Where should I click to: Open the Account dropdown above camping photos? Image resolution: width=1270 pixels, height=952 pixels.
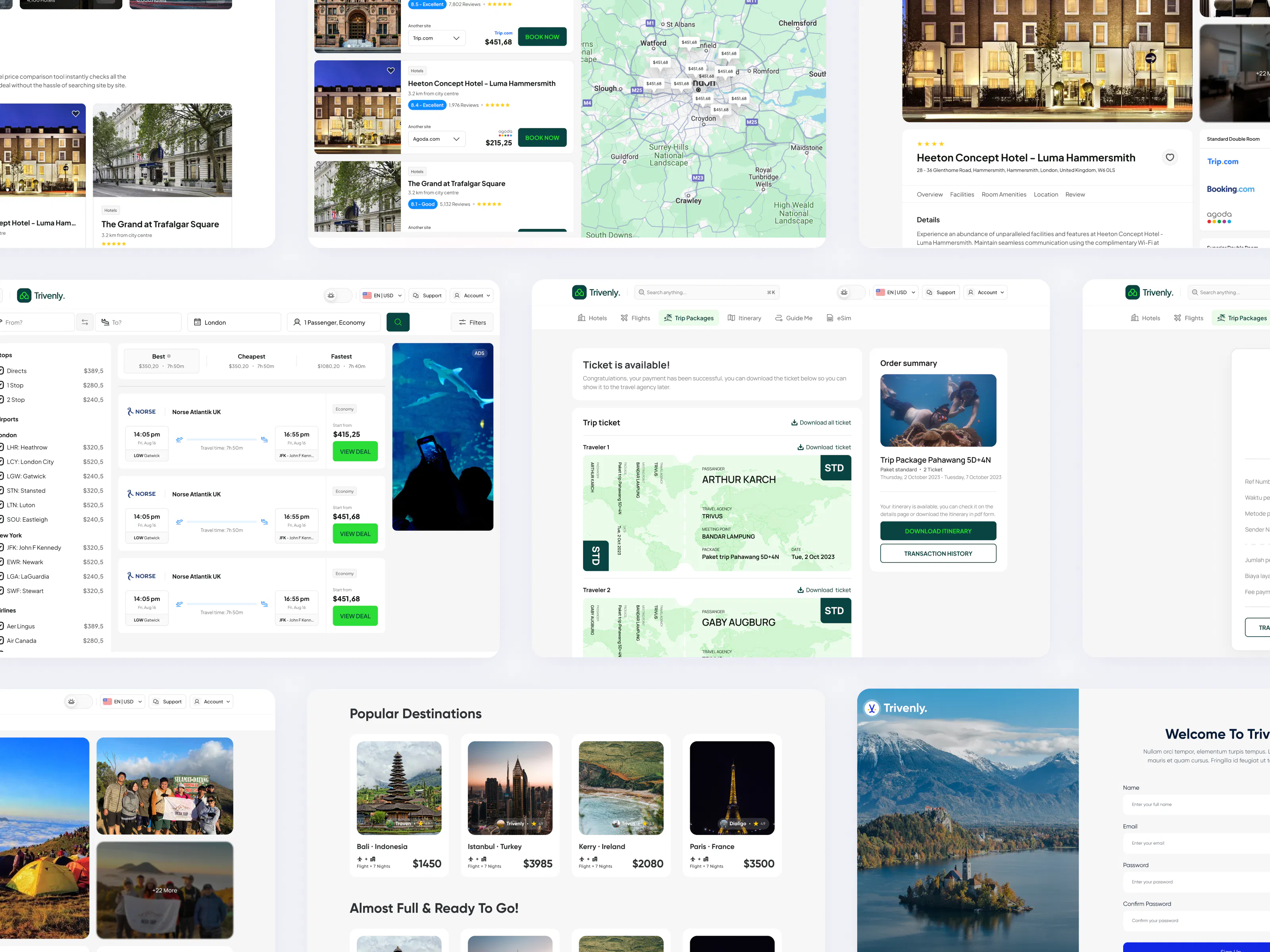(x=212, y=702)
